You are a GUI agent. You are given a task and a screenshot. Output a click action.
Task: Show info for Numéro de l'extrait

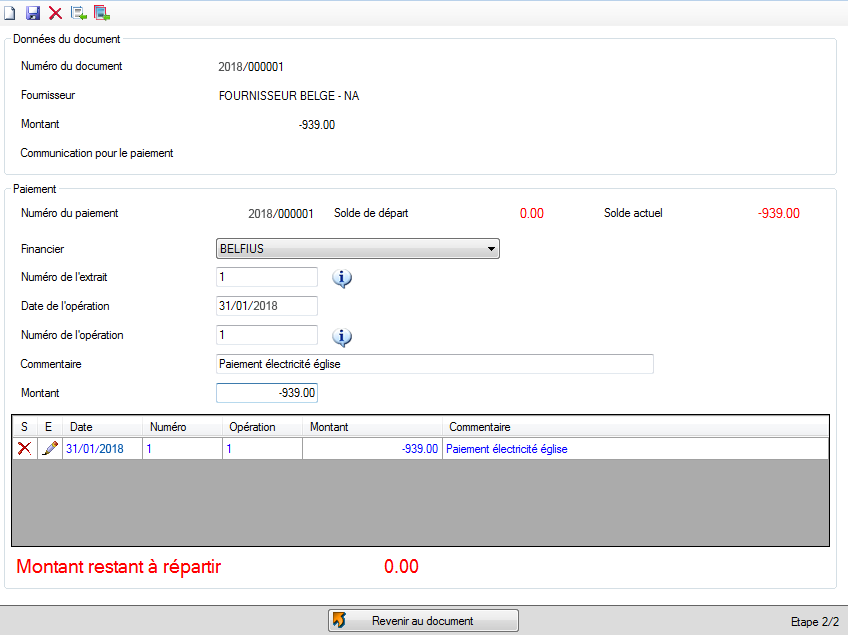[x=341, y=278]
